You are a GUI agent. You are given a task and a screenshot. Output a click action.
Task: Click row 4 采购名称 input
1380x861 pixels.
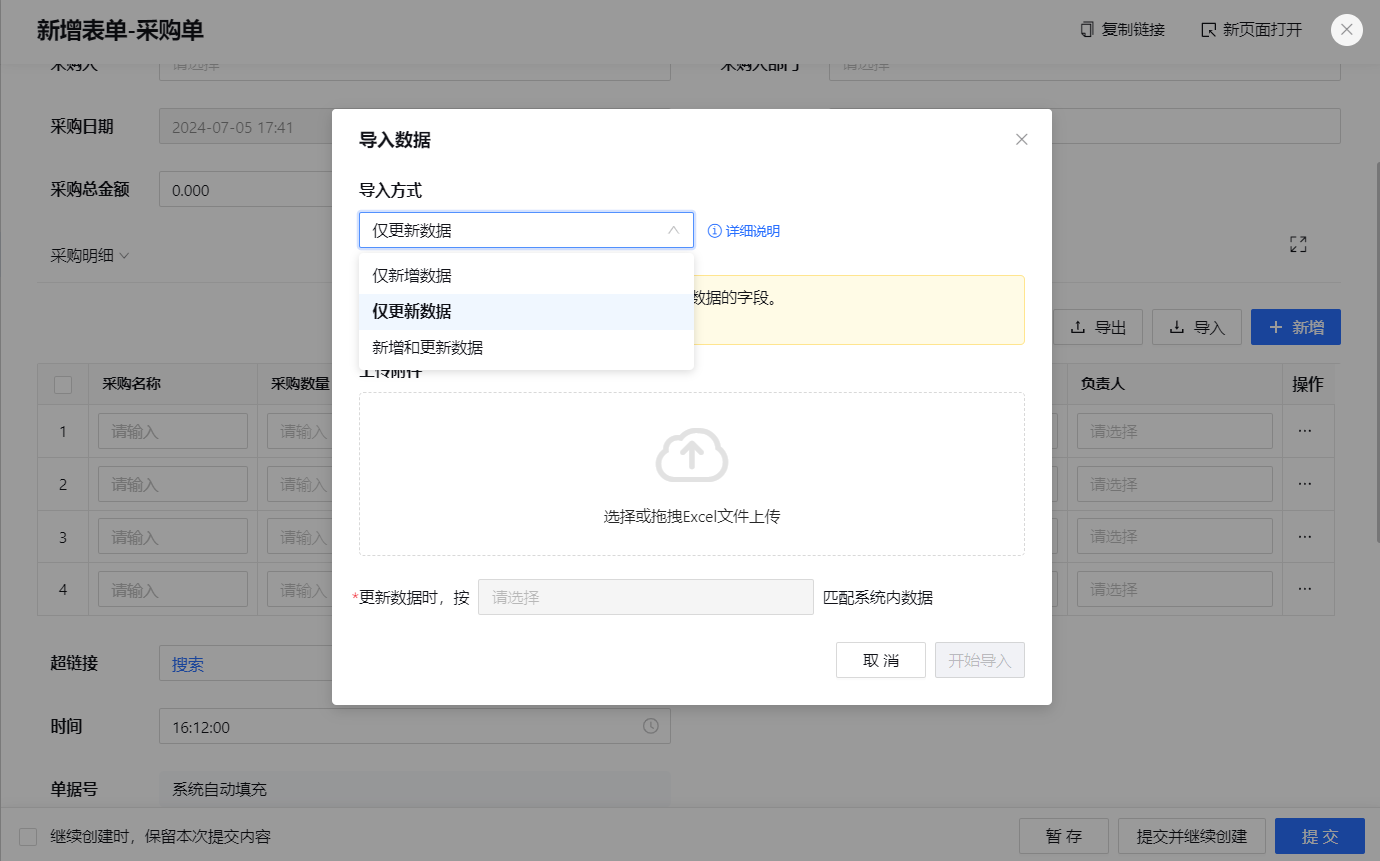[173, 589]
